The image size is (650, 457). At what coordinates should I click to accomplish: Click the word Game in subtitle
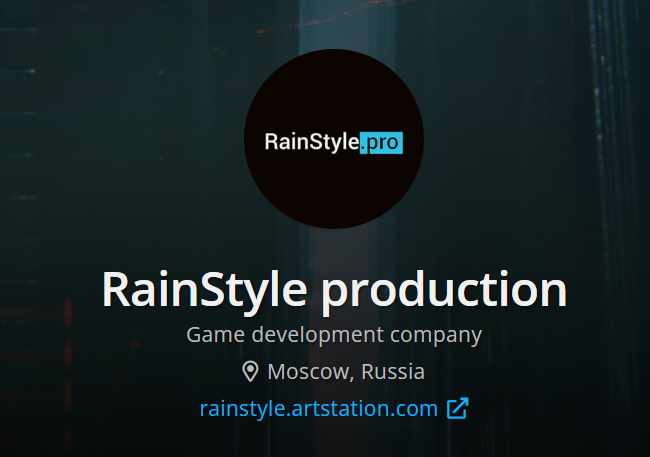click(x=216, y=334)
